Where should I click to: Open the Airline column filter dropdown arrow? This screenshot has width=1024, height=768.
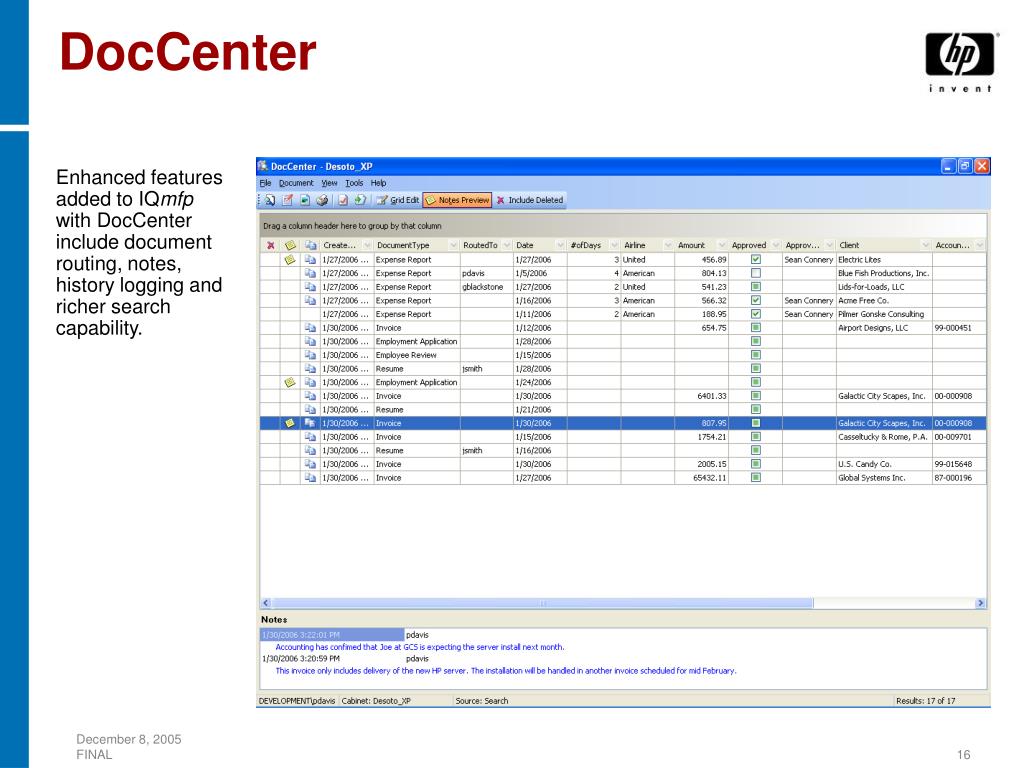point(667,246)
